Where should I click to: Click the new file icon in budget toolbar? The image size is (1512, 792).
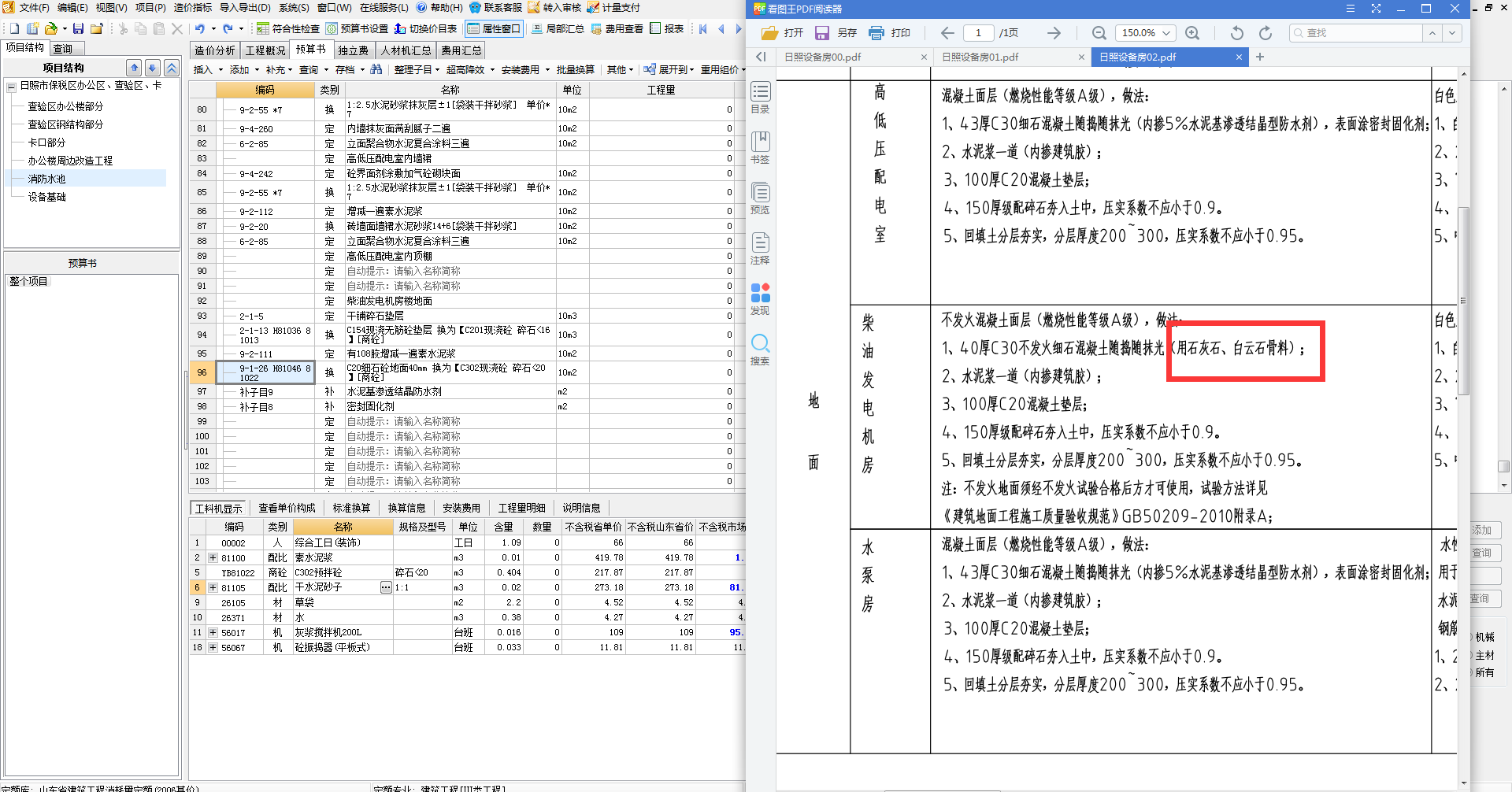14,28
